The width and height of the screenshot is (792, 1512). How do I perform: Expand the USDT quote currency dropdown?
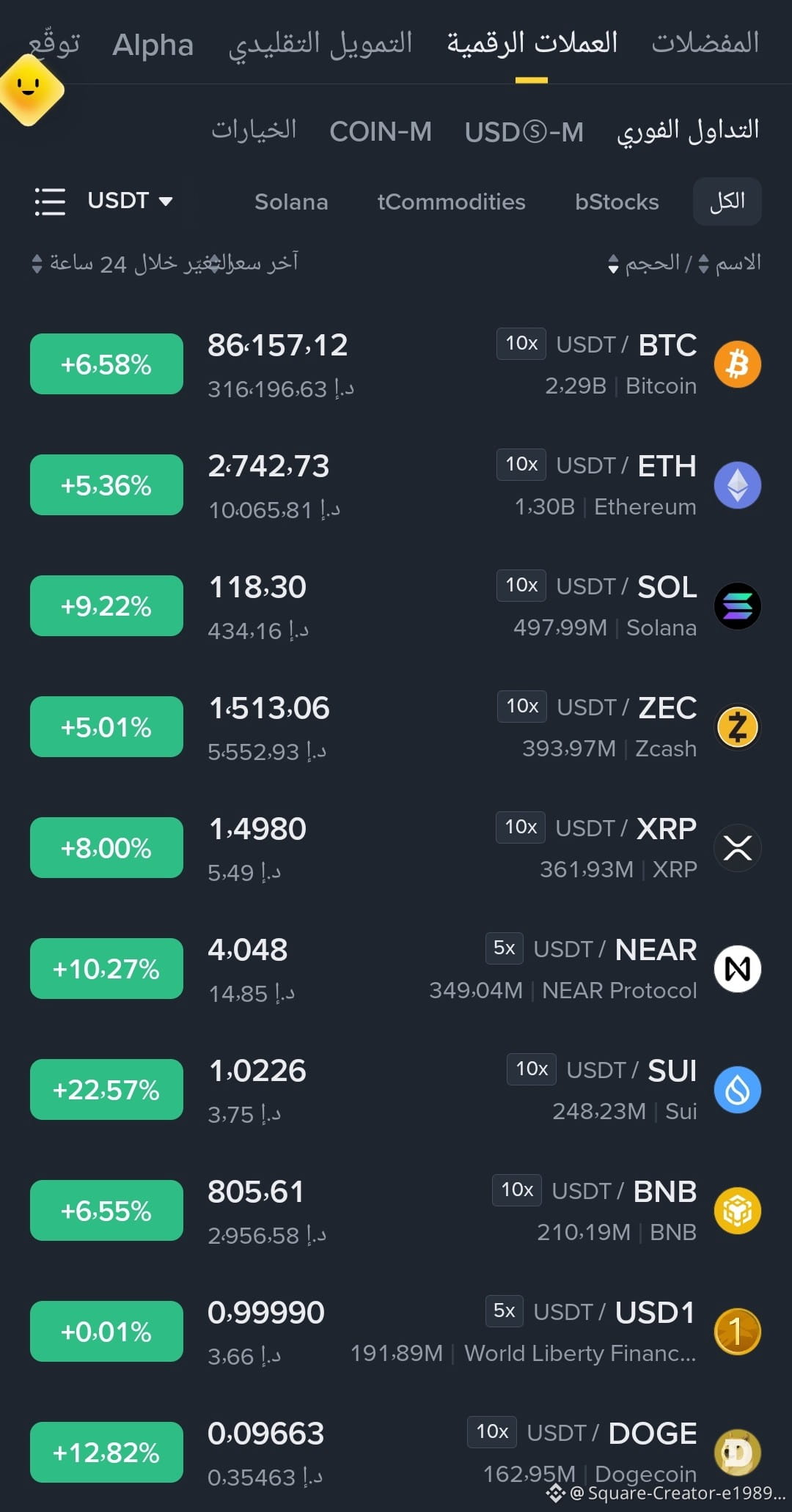tap(130, 201)
